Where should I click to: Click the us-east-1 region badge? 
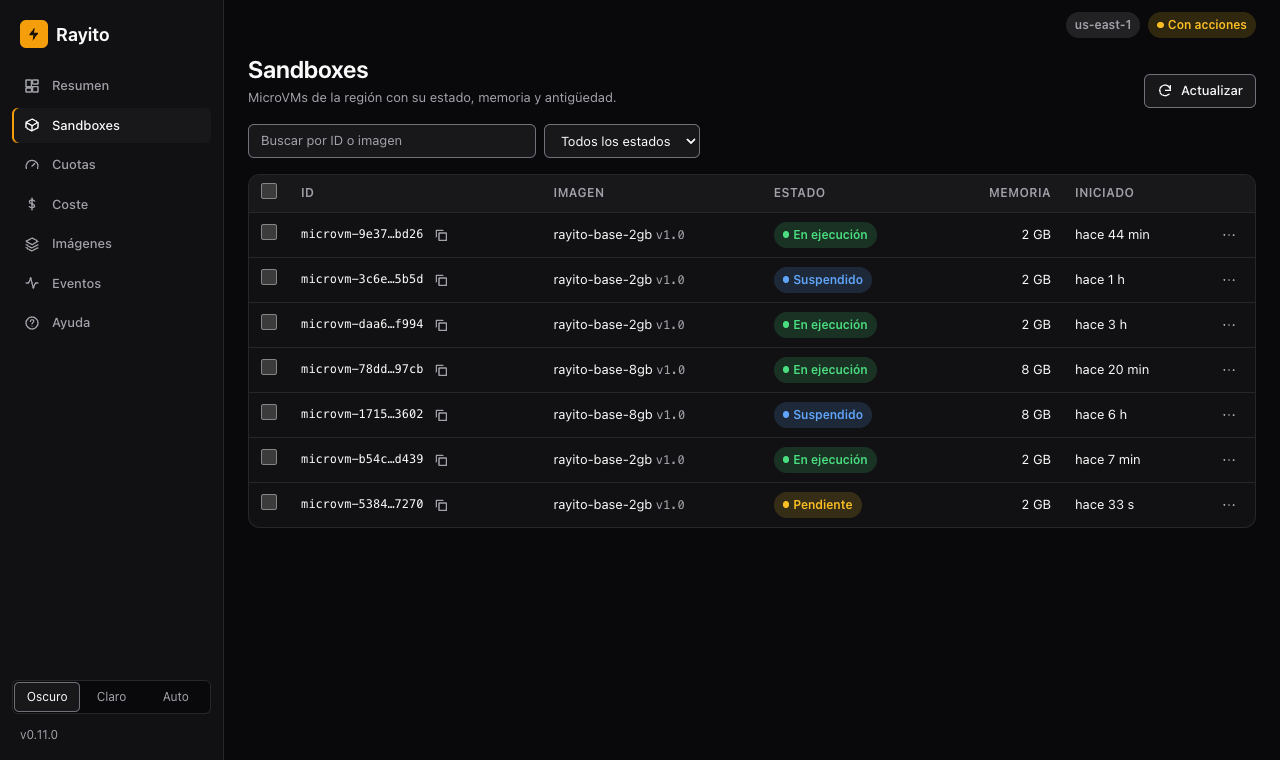[1103, 25]
